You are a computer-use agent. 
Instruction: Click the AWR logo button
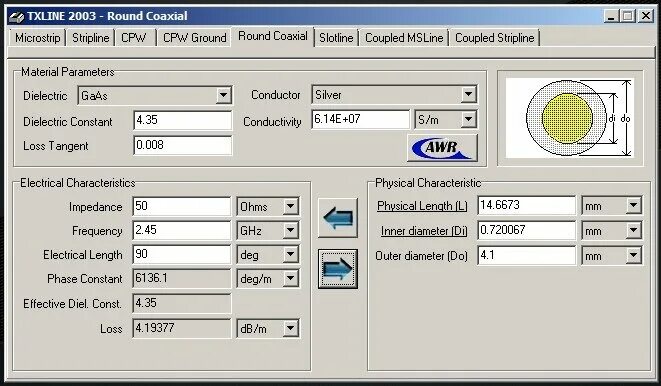[x=442, y=147]
